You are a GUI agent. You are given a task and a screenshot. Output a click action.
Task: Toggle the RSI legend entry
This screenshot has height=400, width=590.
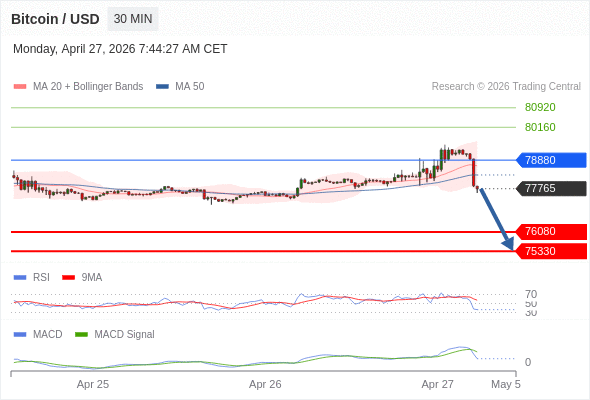coord(32,277)
